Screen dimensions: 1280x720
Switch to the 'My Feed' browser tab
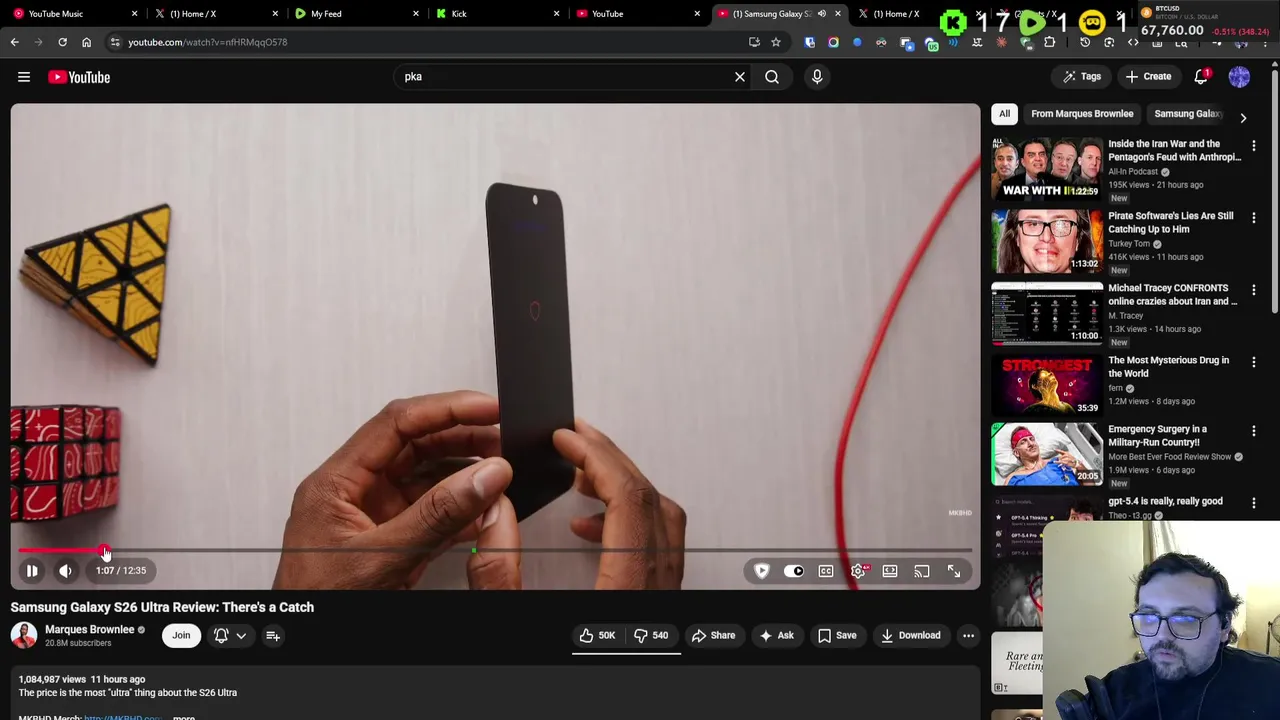pyautogui.click(x=355, y=14)
